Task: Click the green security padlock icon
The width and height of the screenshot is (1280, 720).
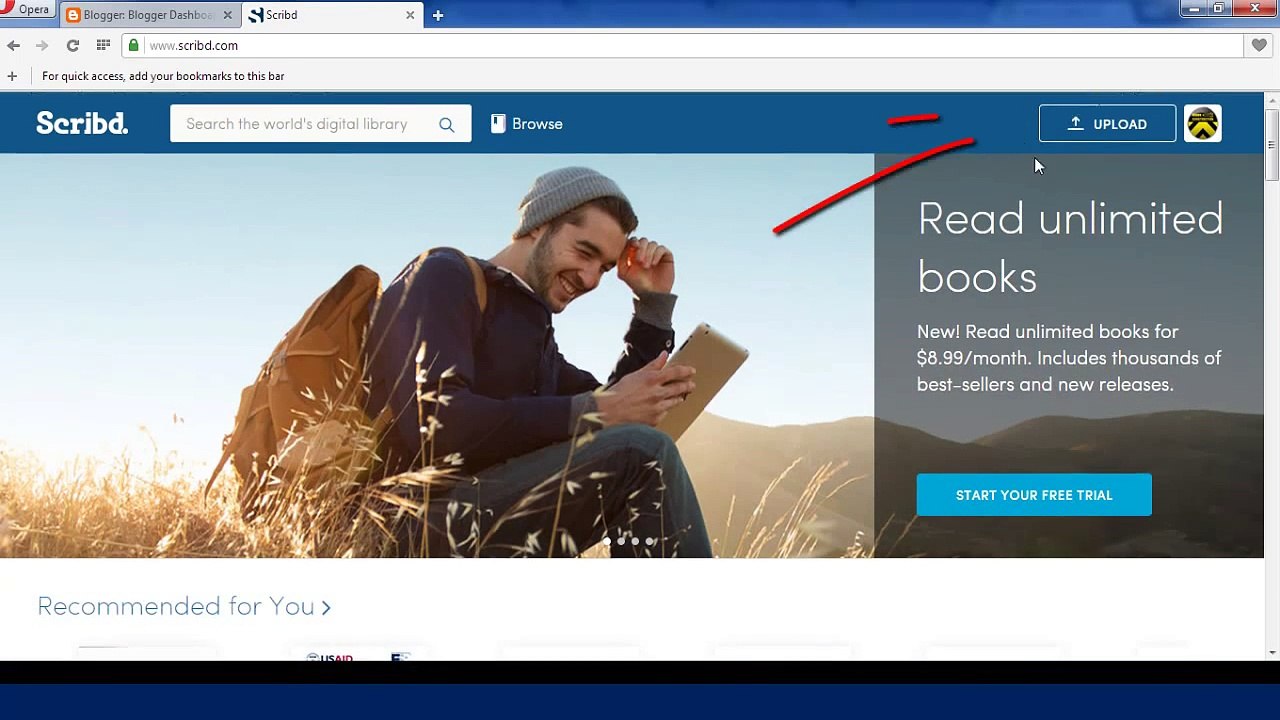Action: [134, 45]
